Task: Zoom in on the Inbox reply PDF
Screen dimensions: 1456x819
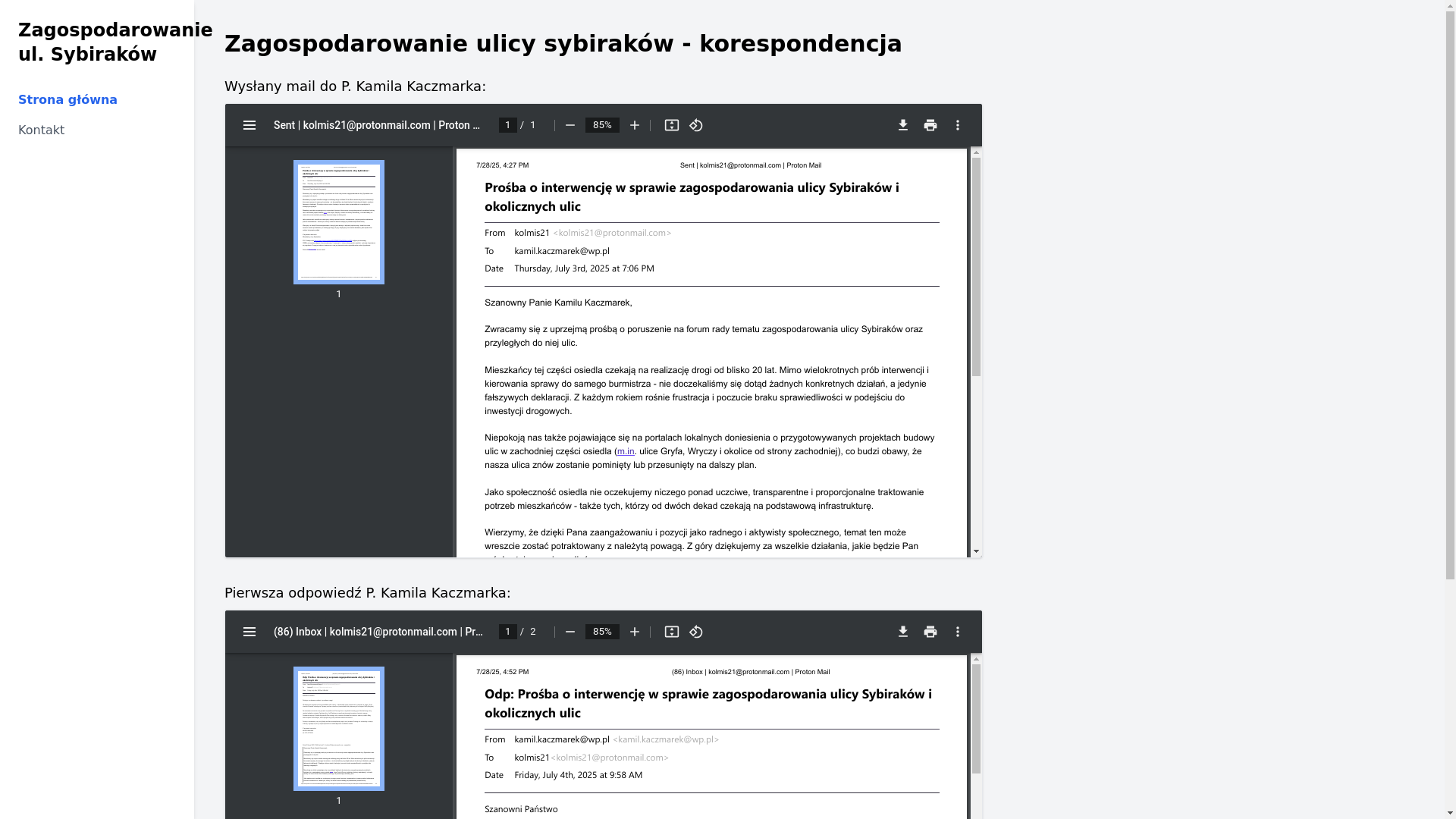Action: (x=635, y=632)
